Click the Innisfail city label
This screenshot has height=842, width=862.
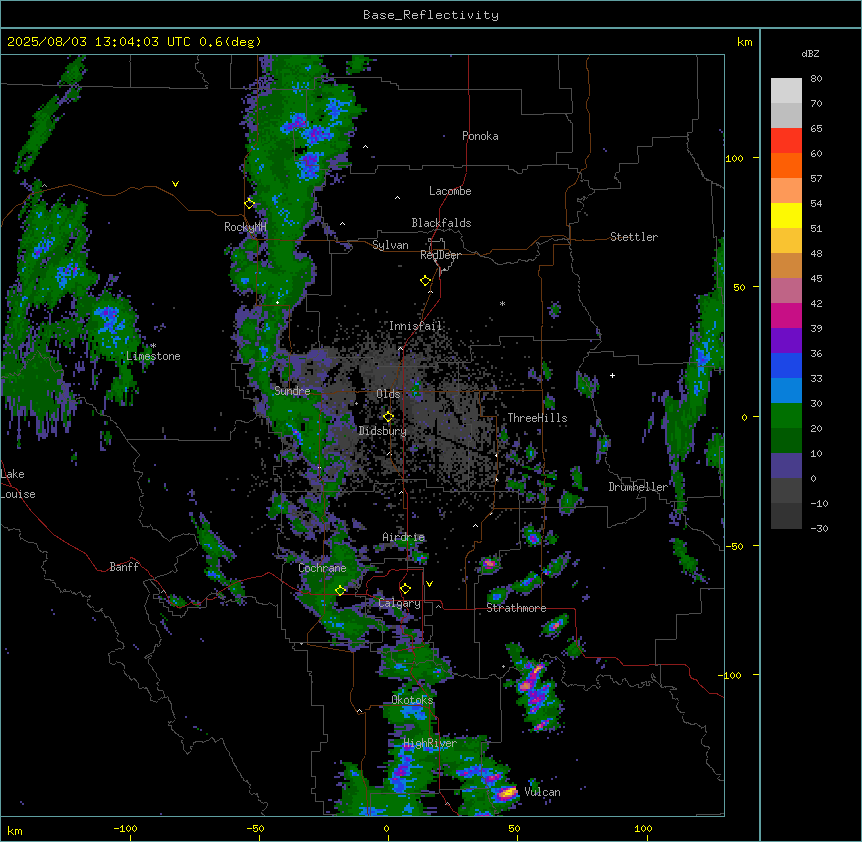tap(416, 326)
